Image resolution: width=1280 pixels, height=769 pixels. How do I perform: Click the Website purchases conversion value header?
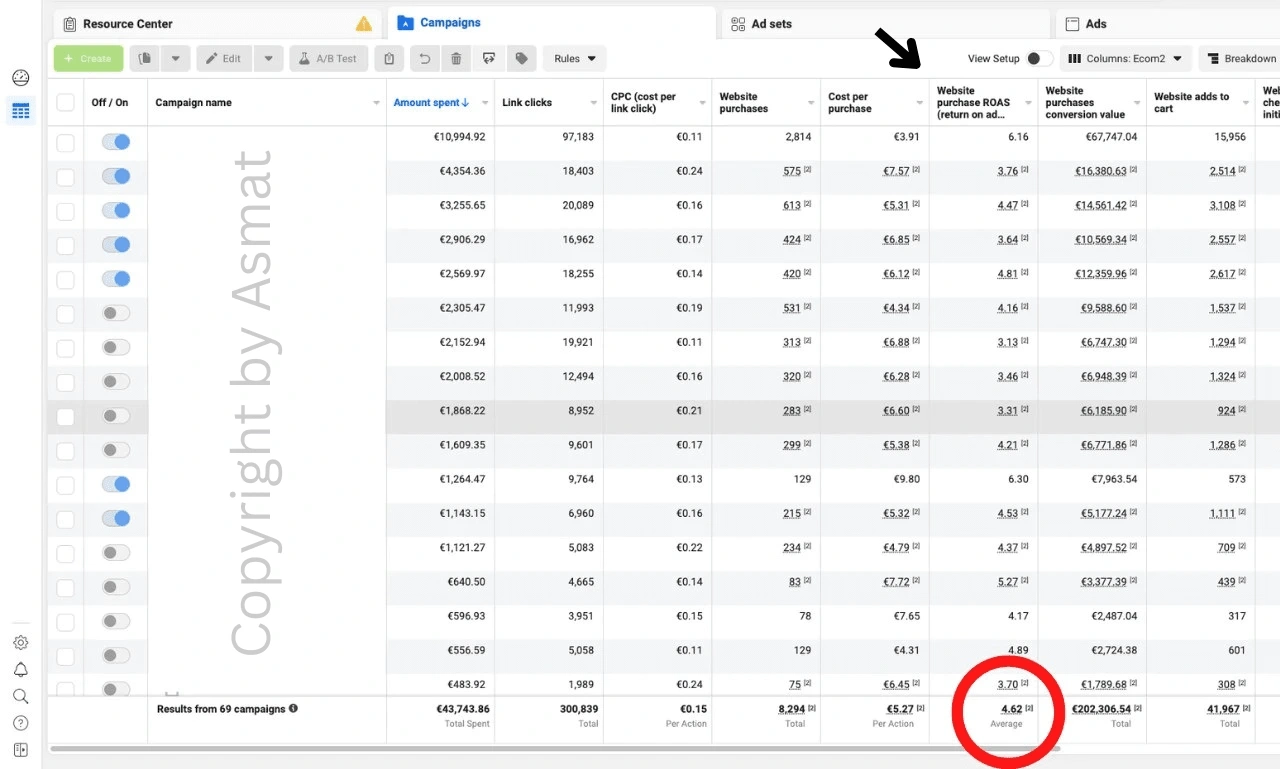click(1085, 103)
